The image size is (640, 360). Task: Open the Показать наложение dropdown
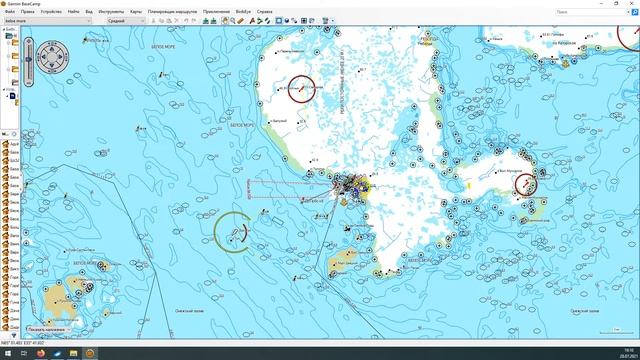pyautogui.click(x=49, y=329)
